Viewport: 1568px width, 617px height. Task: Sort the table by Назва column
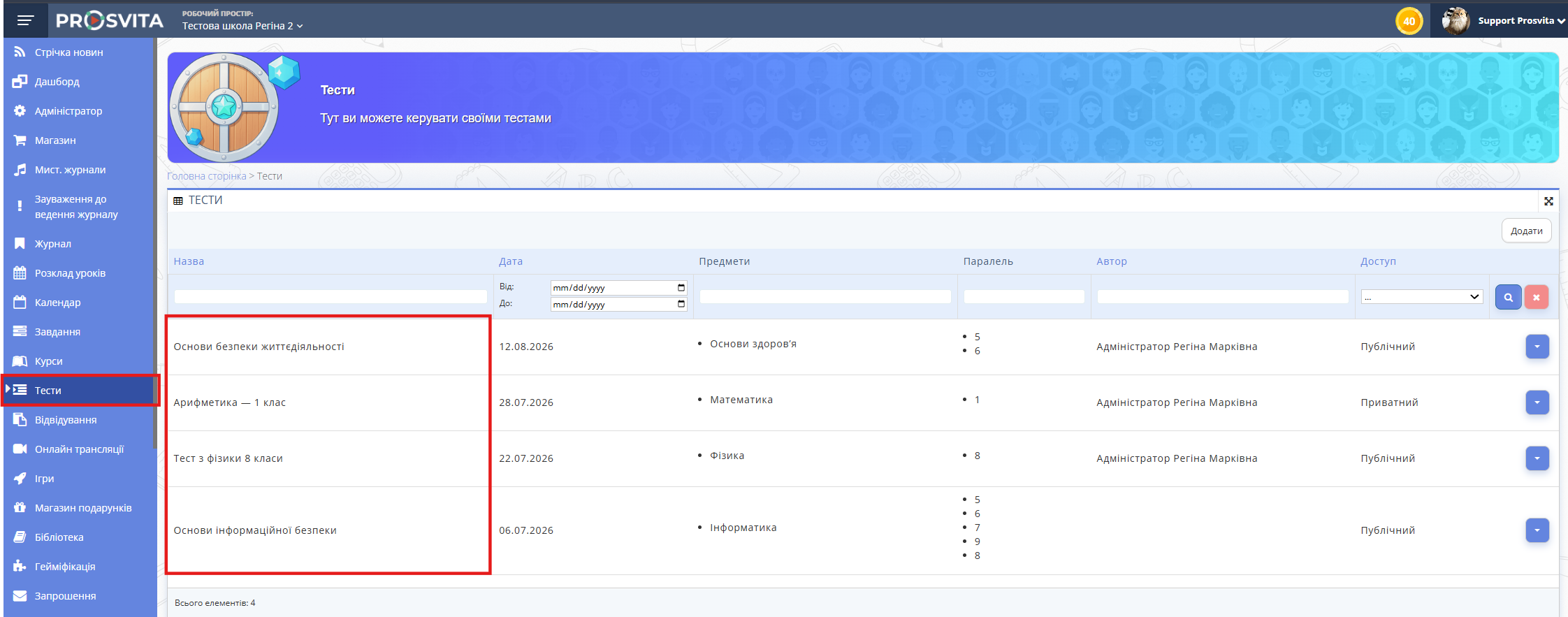pyautogui.click(x=189, y=261)
